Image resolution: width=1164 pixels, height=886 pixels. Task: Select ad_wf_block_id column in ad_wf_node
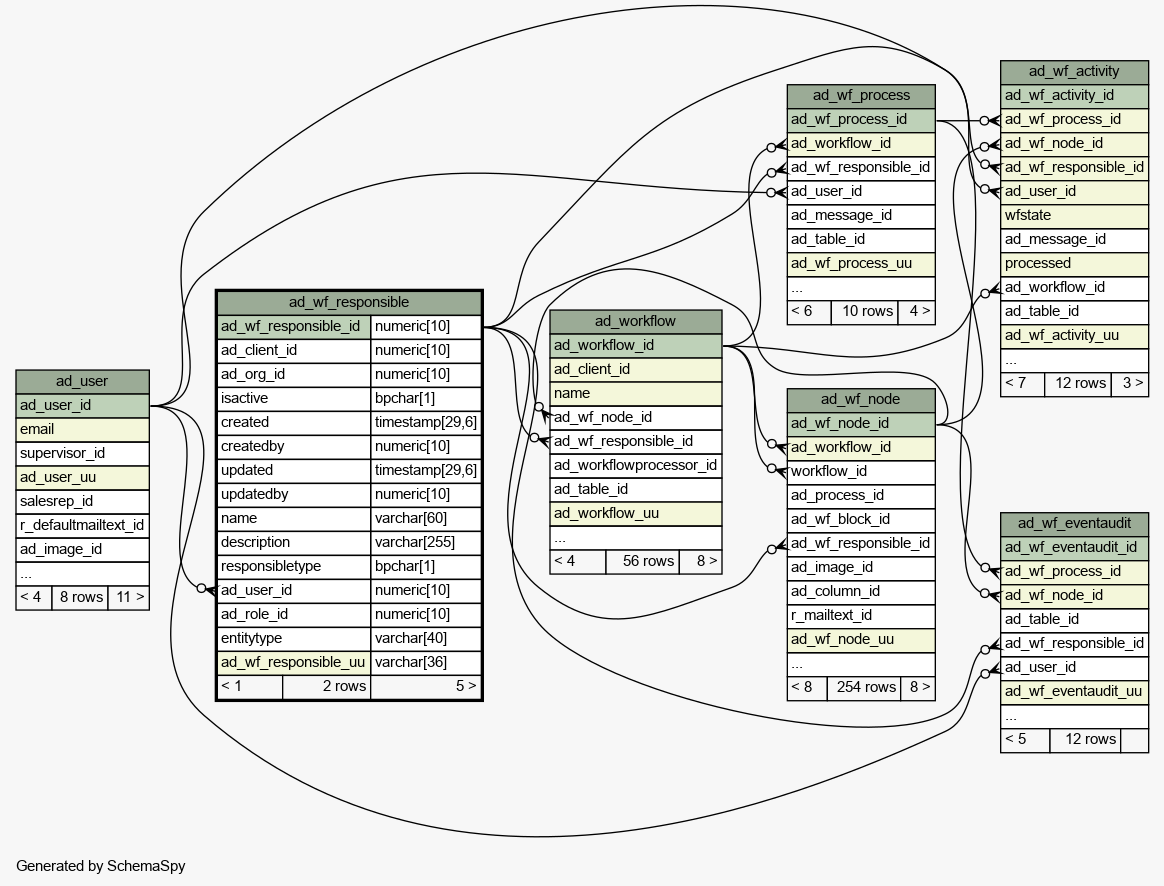pyautogui.click(x=861, y=519)
